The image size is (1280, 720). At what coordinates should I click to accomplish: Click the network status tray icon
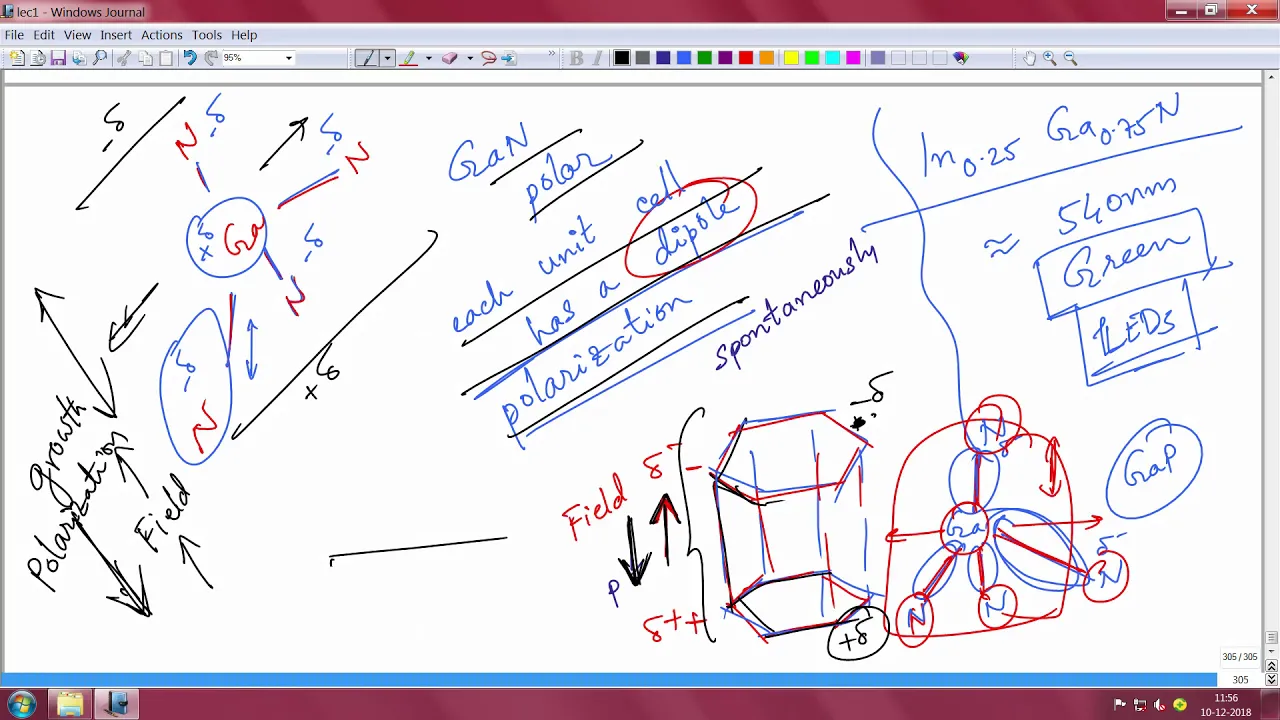coord(1141,704)
